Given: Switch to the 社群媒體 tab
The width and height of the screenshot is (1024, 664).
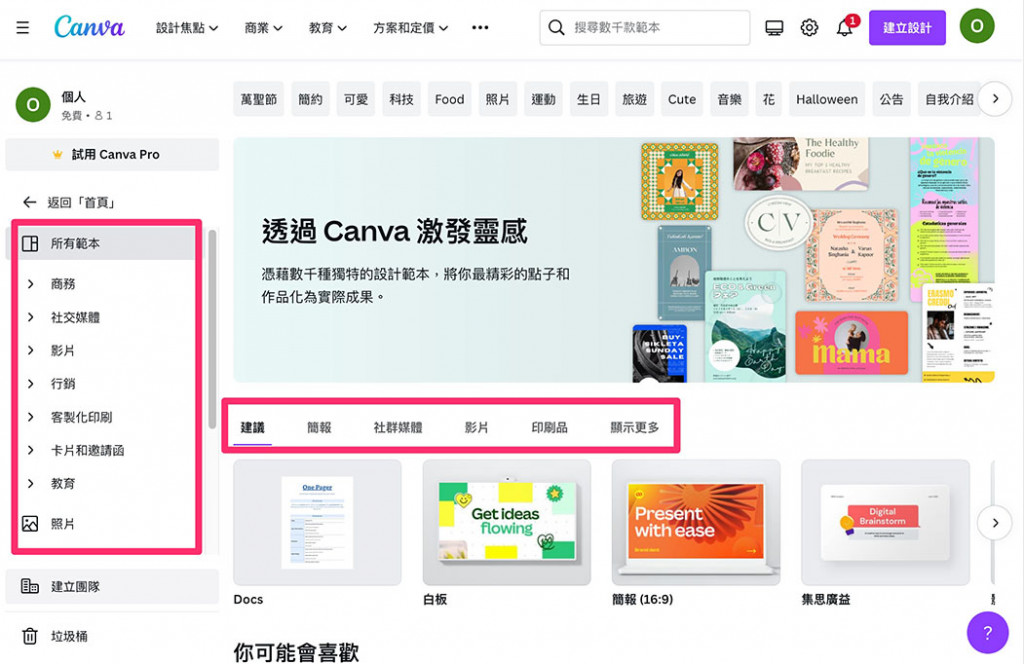Looking at the screenshot, I should click(398, 428).
